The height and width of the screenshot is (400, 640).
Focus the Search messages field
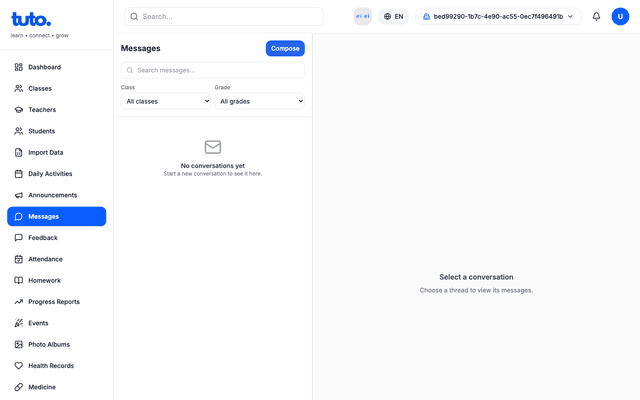[x=213, y=70]
